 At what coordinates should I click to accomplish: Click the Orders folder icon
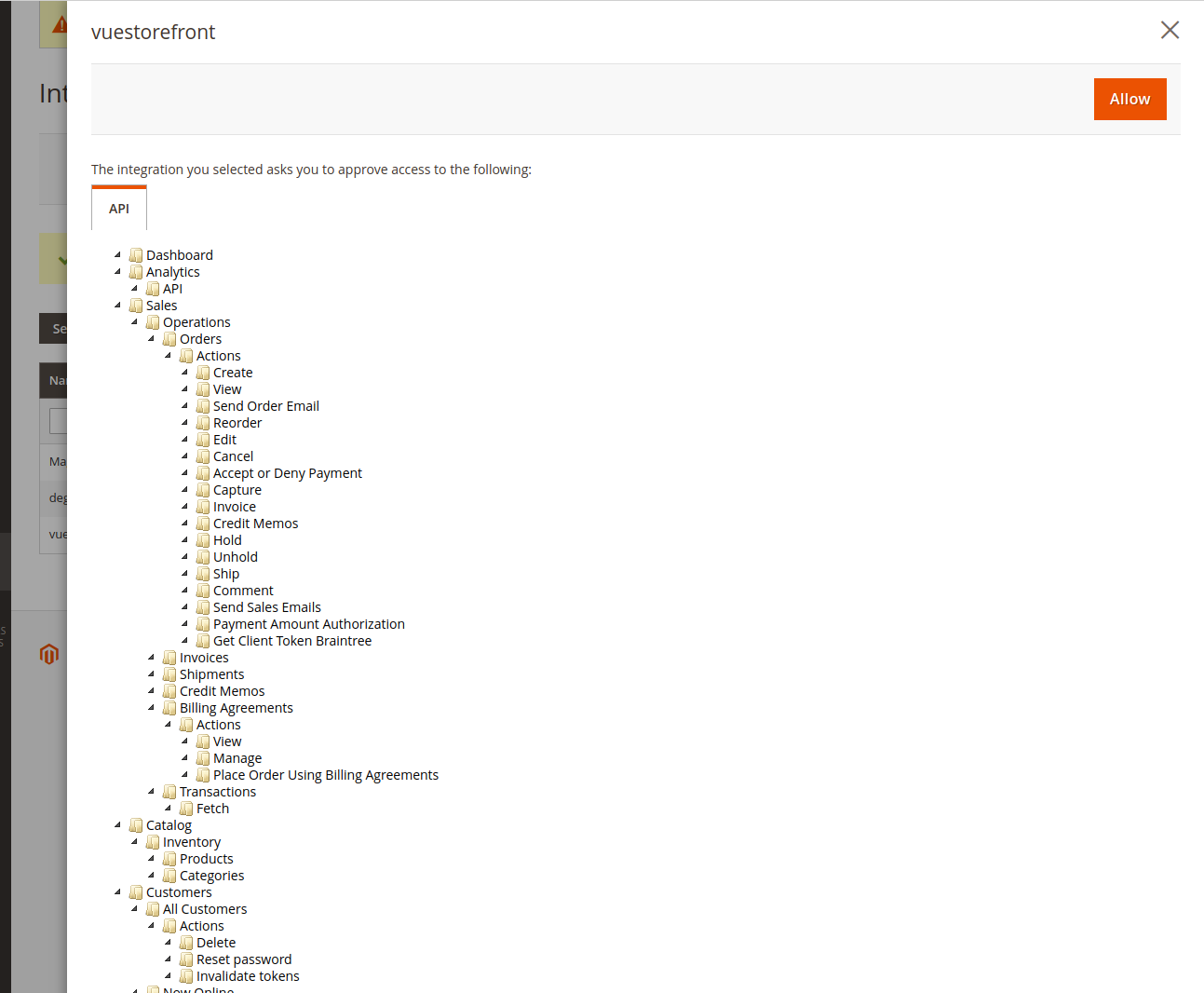169,339
